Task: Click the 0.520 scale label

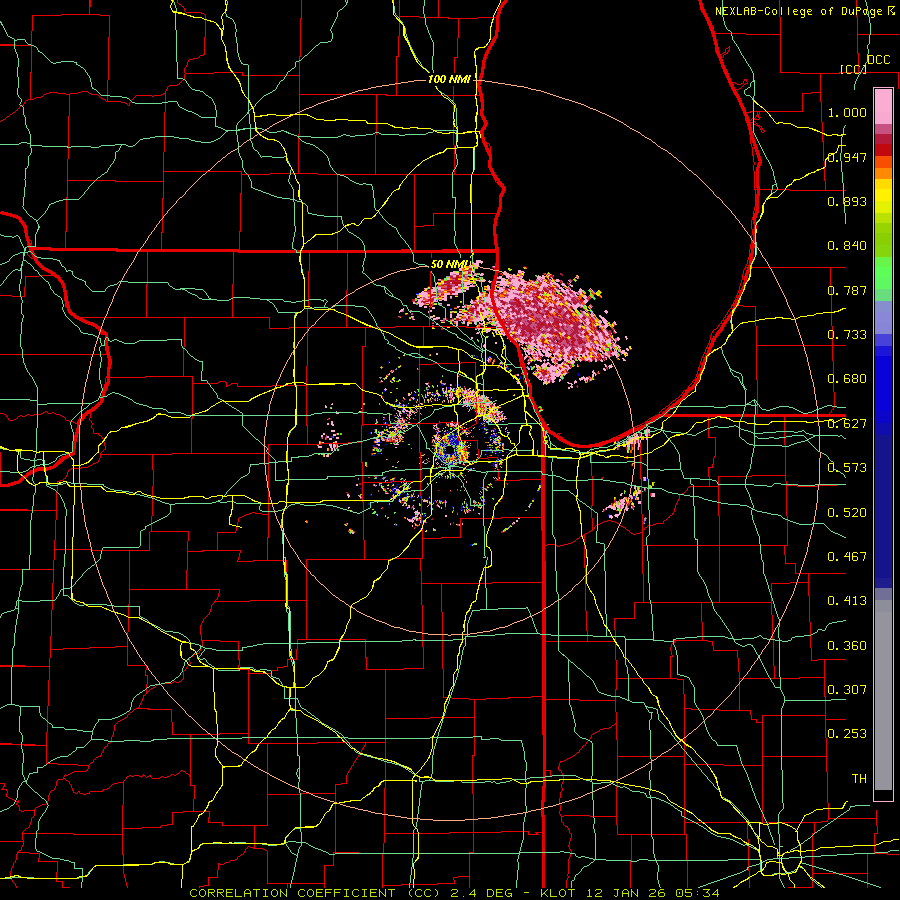Action: (x=847, y=513)
